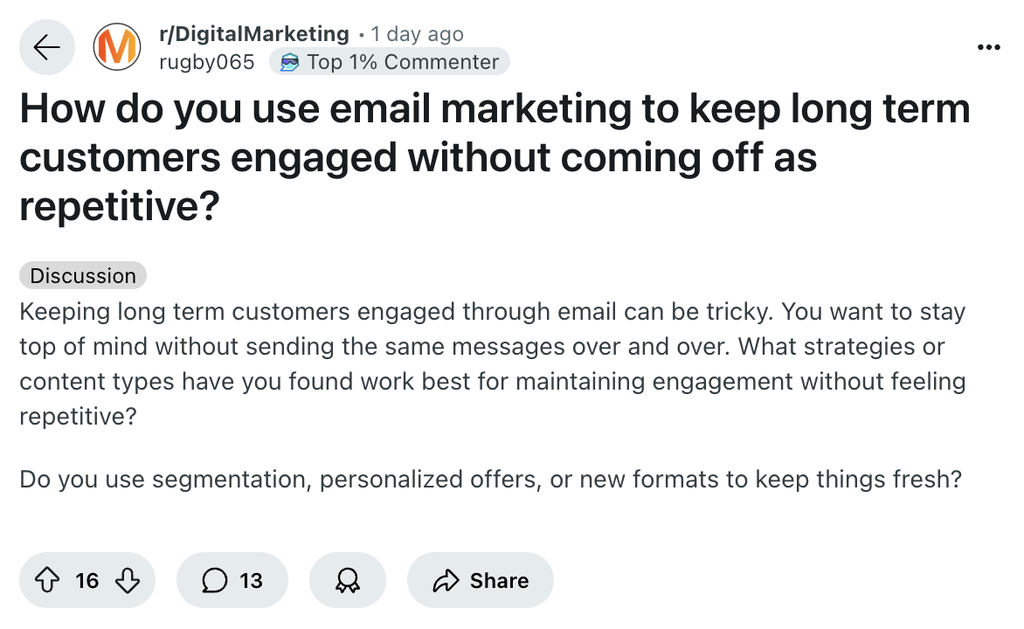The width and height of the screenshot is (1024, 629).
Task: Click the post title about email marketing
Action: coord(494,158)
